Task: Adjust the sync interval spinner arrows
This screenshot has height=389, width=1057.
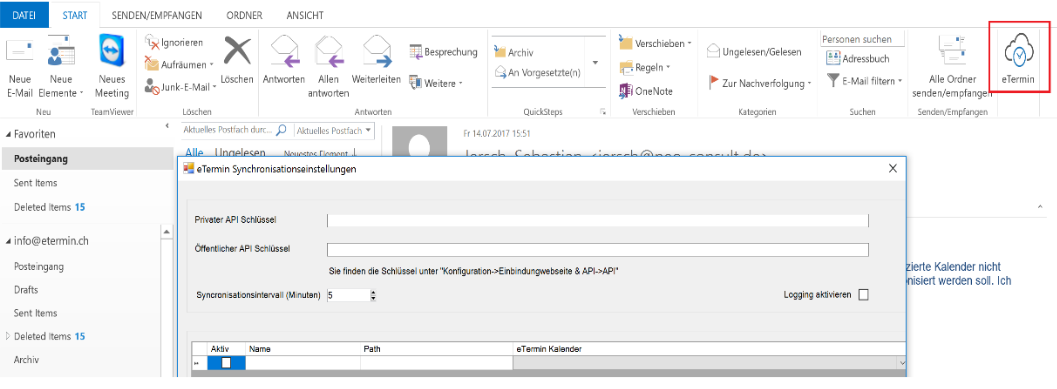Action: tap(373, 295)
